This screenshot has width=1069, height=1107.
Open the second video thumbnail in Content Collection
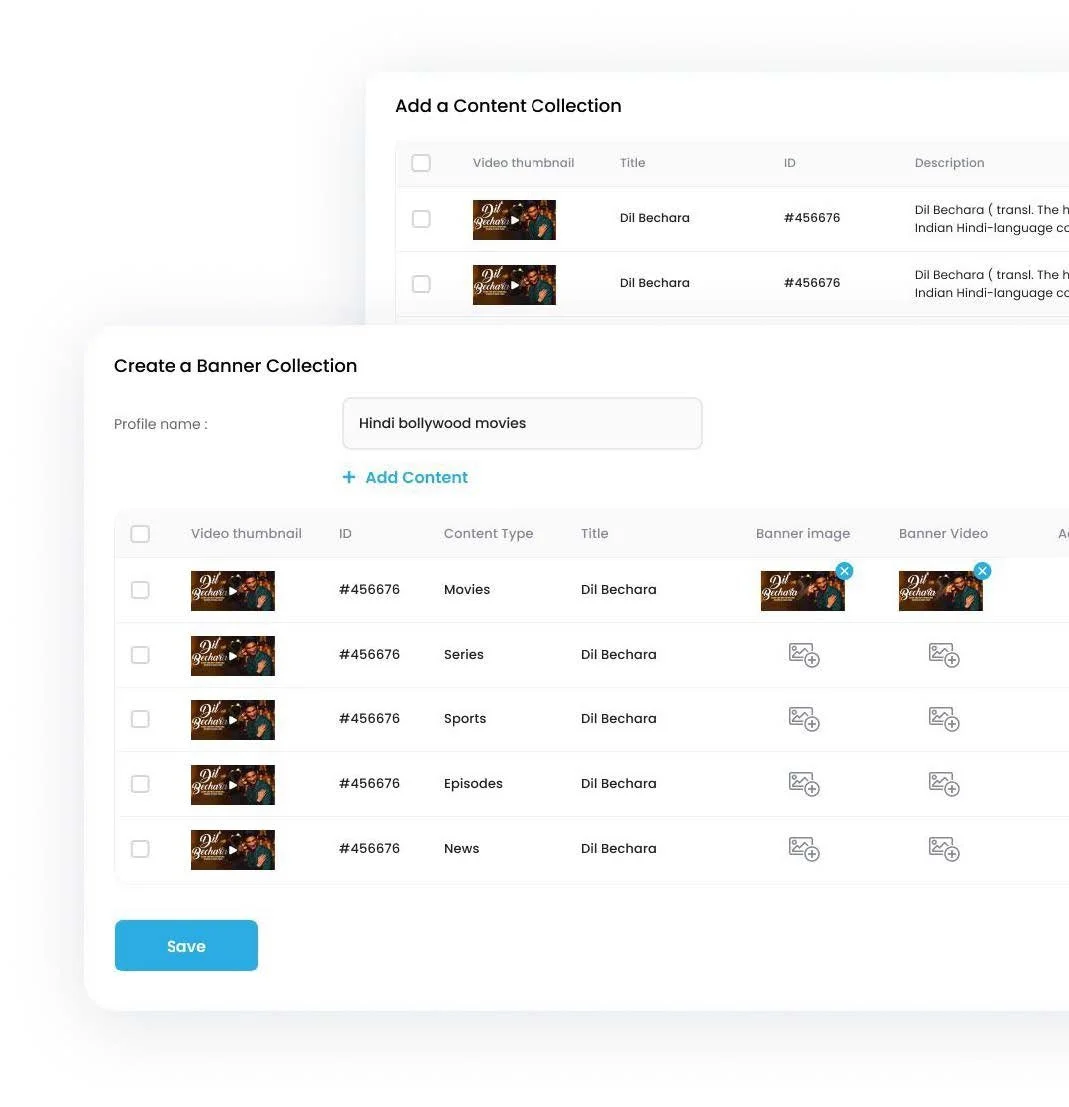(x=514, y=285)
